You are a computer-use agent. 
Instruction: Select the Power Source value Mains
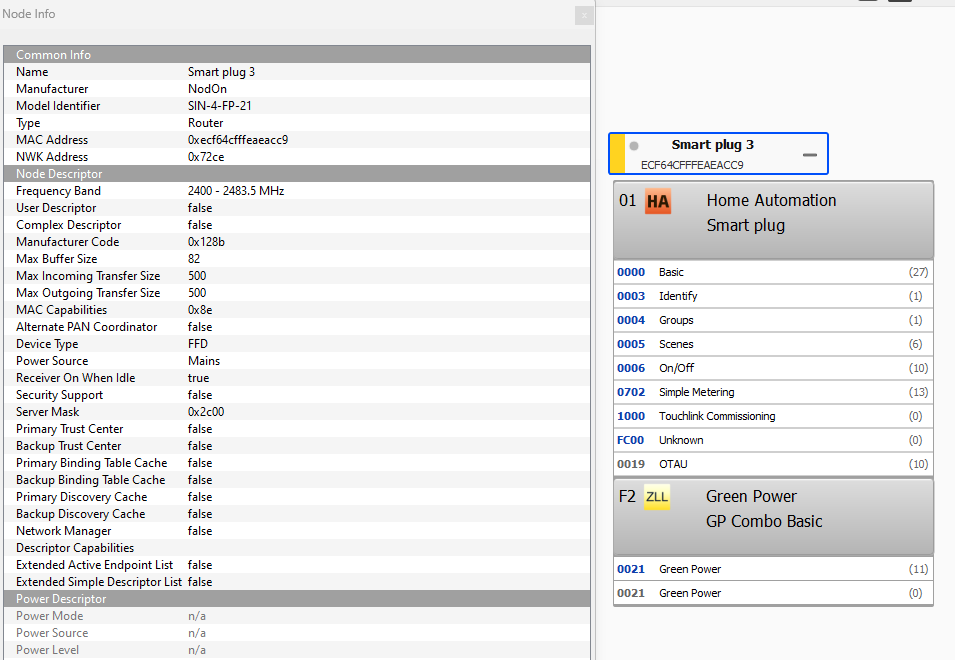coord(204,361)
